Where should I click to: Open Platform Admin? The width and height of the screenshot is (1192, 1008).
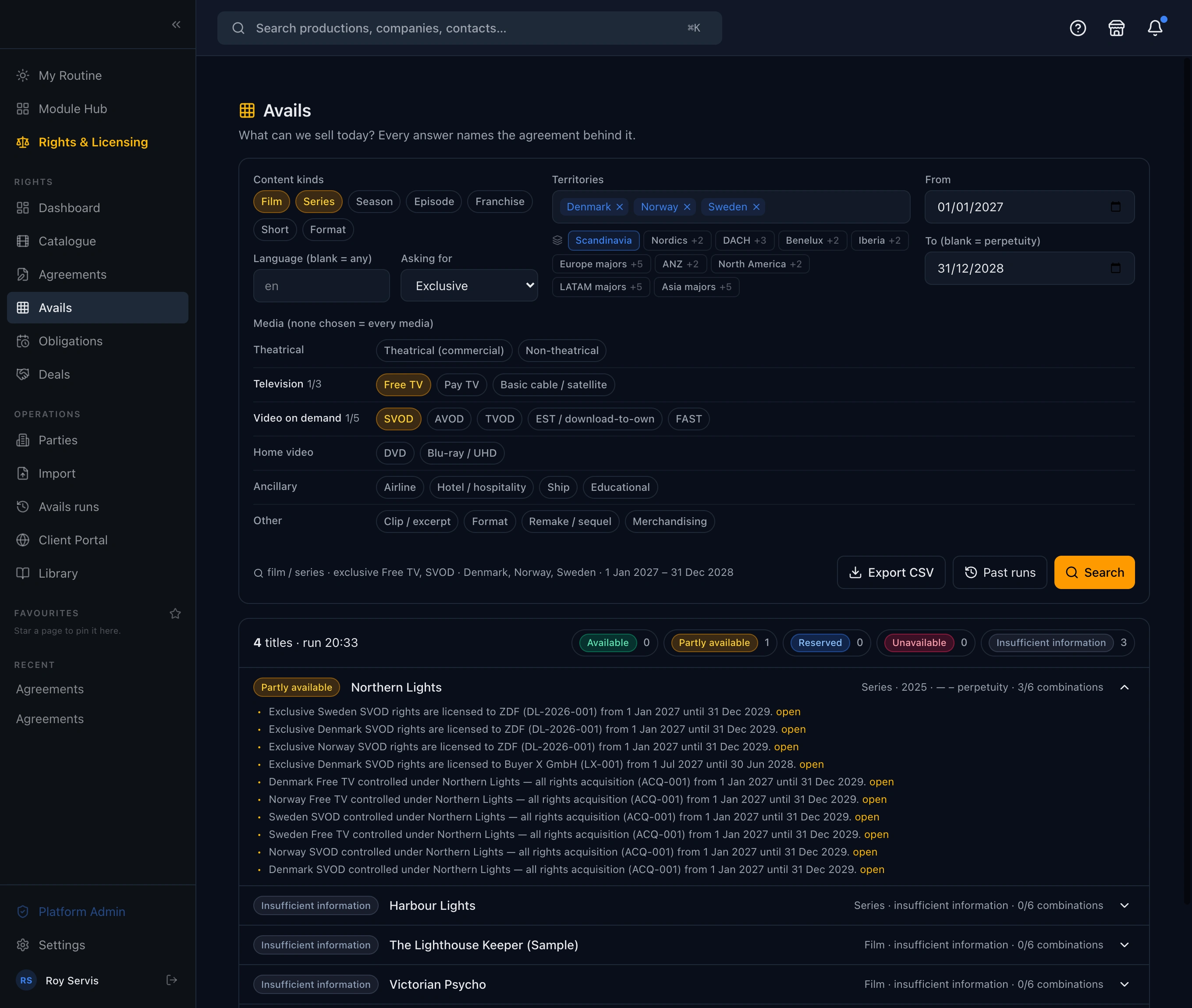97,912
